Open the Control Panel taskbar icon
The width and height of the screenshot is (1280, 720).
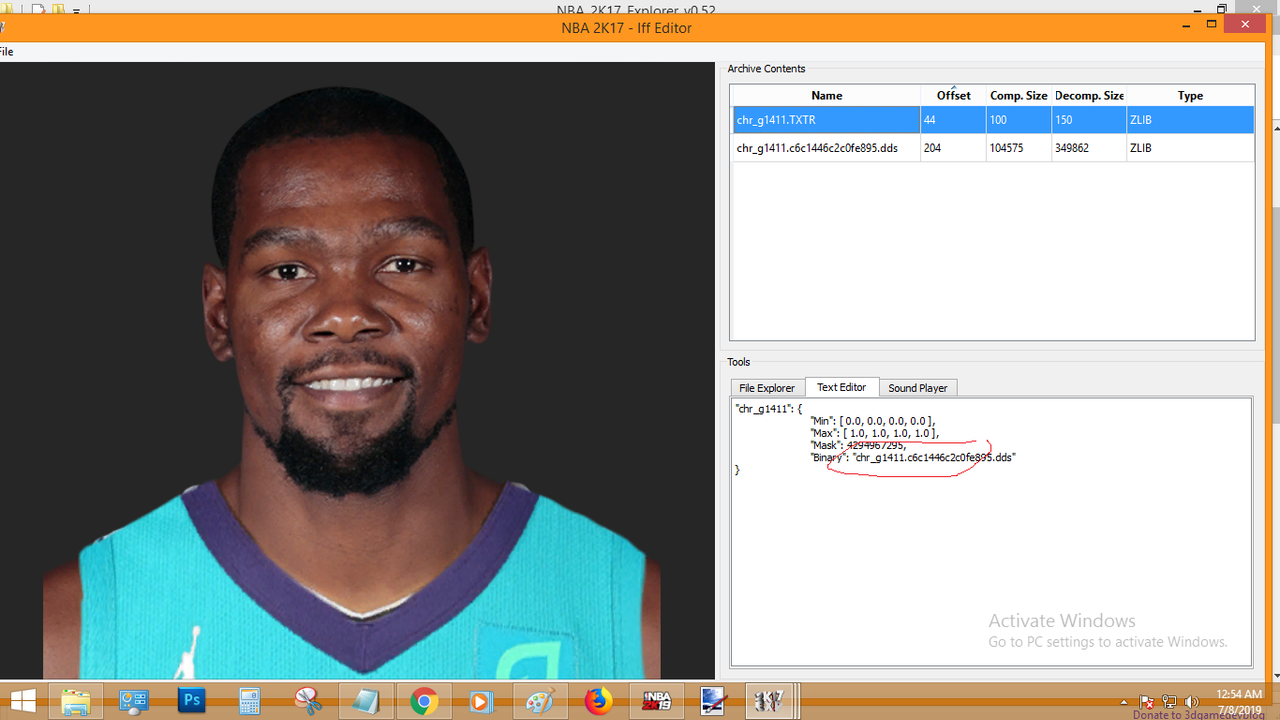134,701
